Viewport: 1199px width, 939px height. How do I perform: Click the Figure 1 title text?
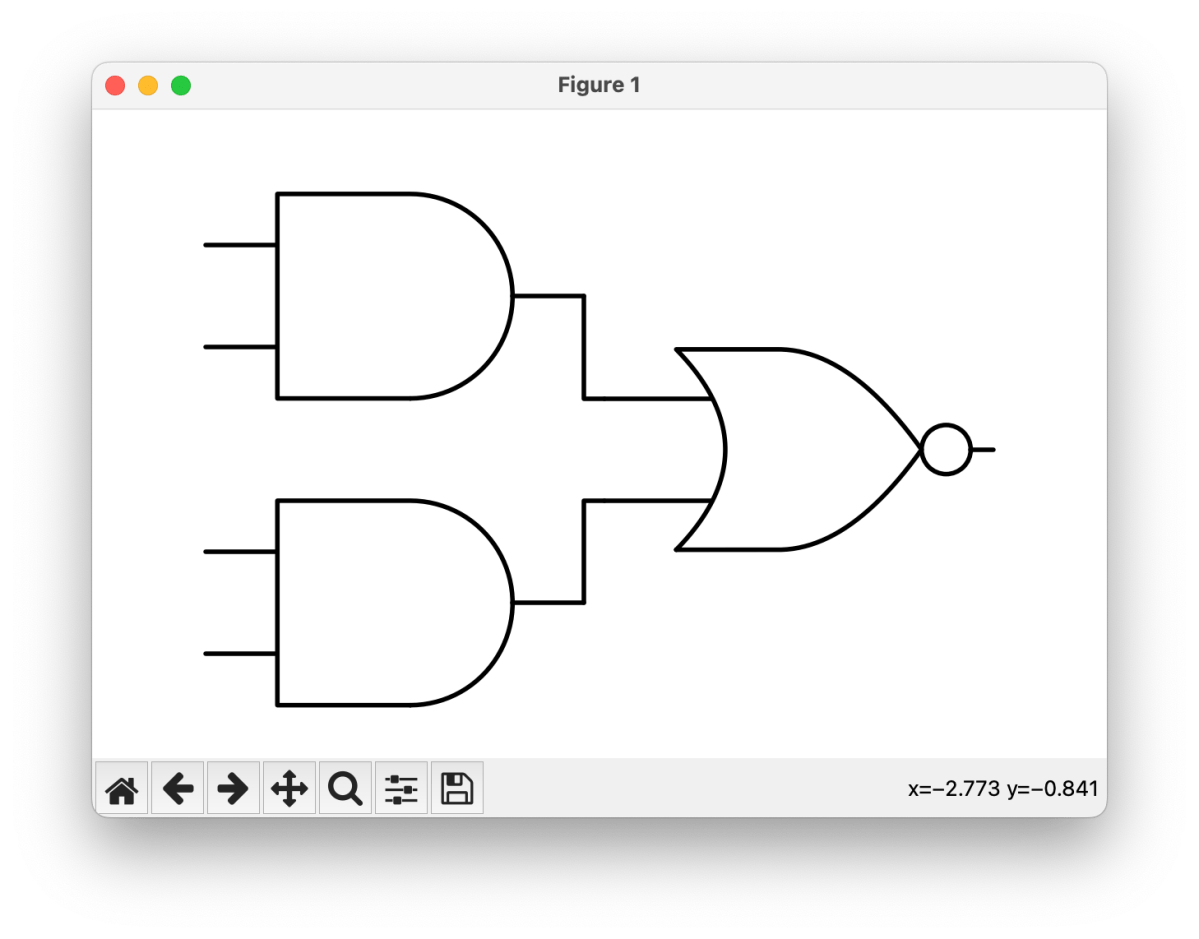(599, 85)
